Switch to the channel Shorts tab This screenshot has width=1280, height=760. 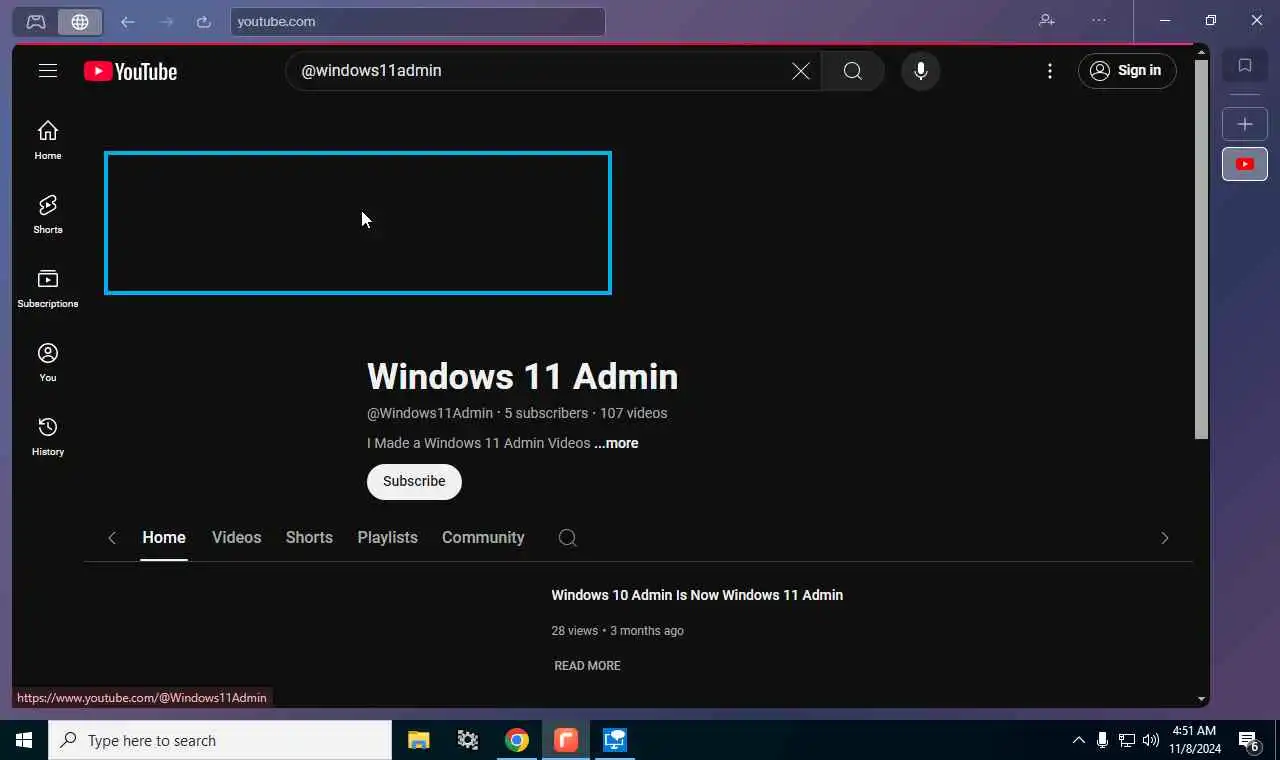(309, 538)
